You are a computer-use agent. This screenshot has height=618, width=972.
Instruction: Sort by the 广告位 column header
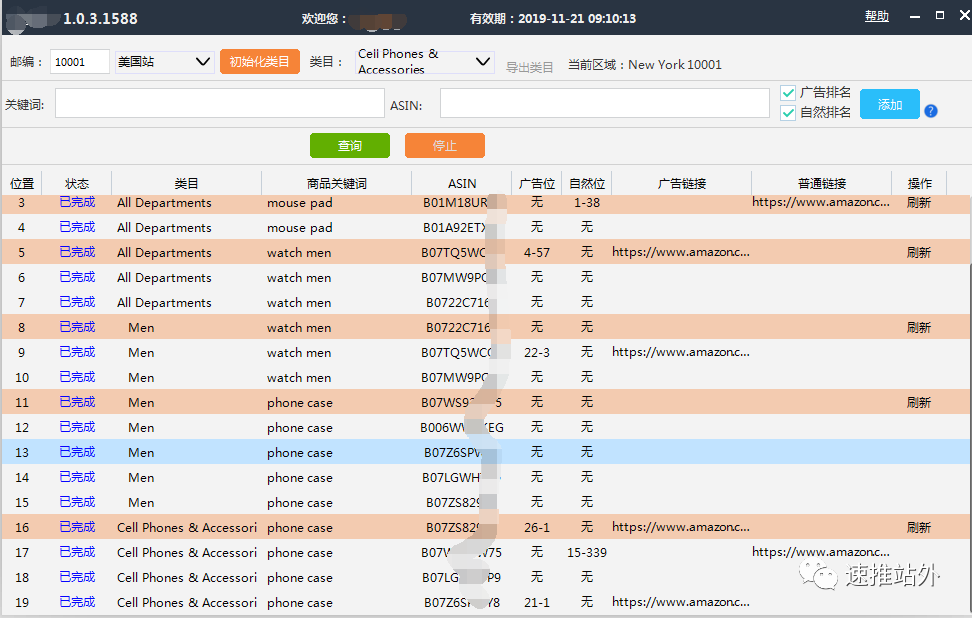(x=536, y=183)
